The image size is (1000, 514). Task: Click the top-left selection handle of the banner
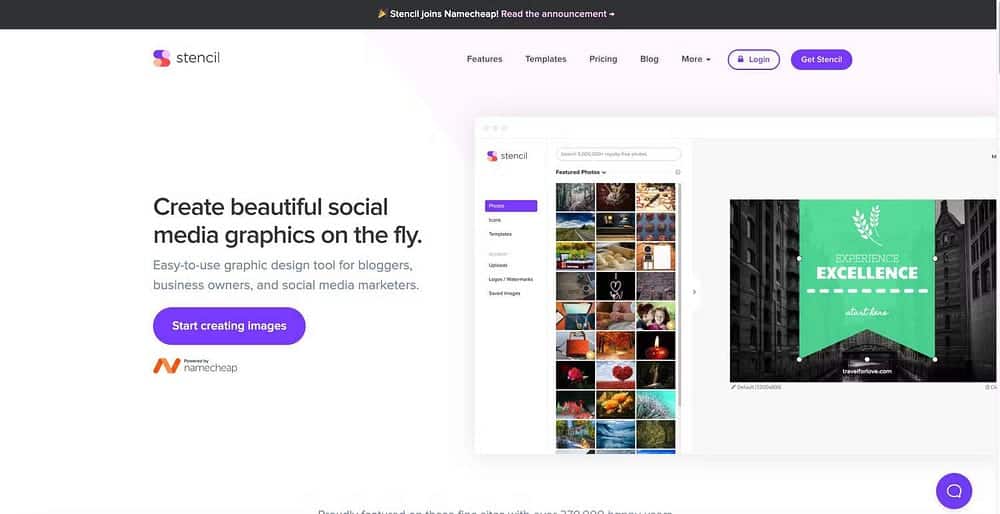pyautogui.click(x=799, y=258)
